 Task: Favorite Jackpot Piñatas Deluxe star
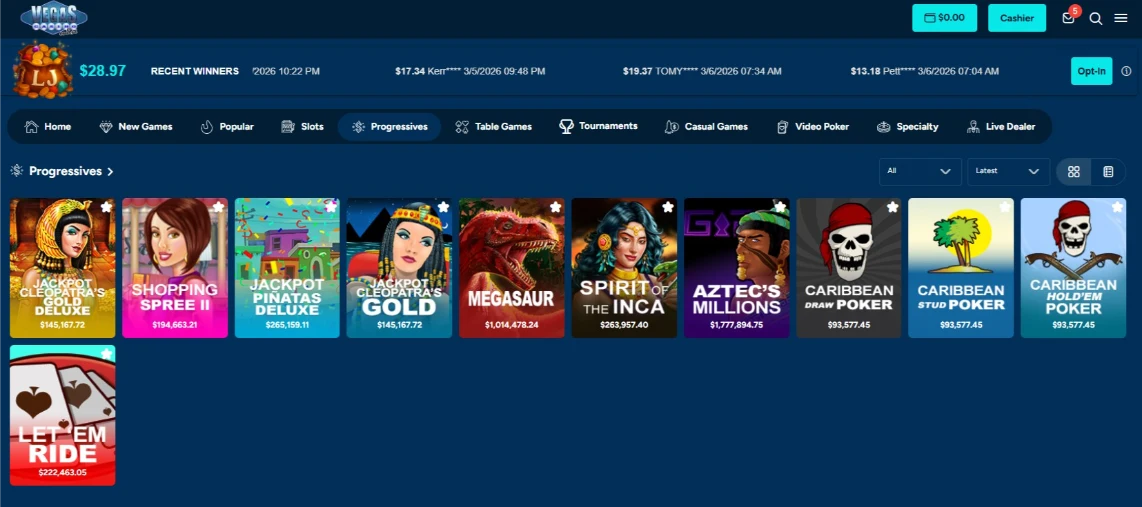pyautogui.click(x=331, y=208)
